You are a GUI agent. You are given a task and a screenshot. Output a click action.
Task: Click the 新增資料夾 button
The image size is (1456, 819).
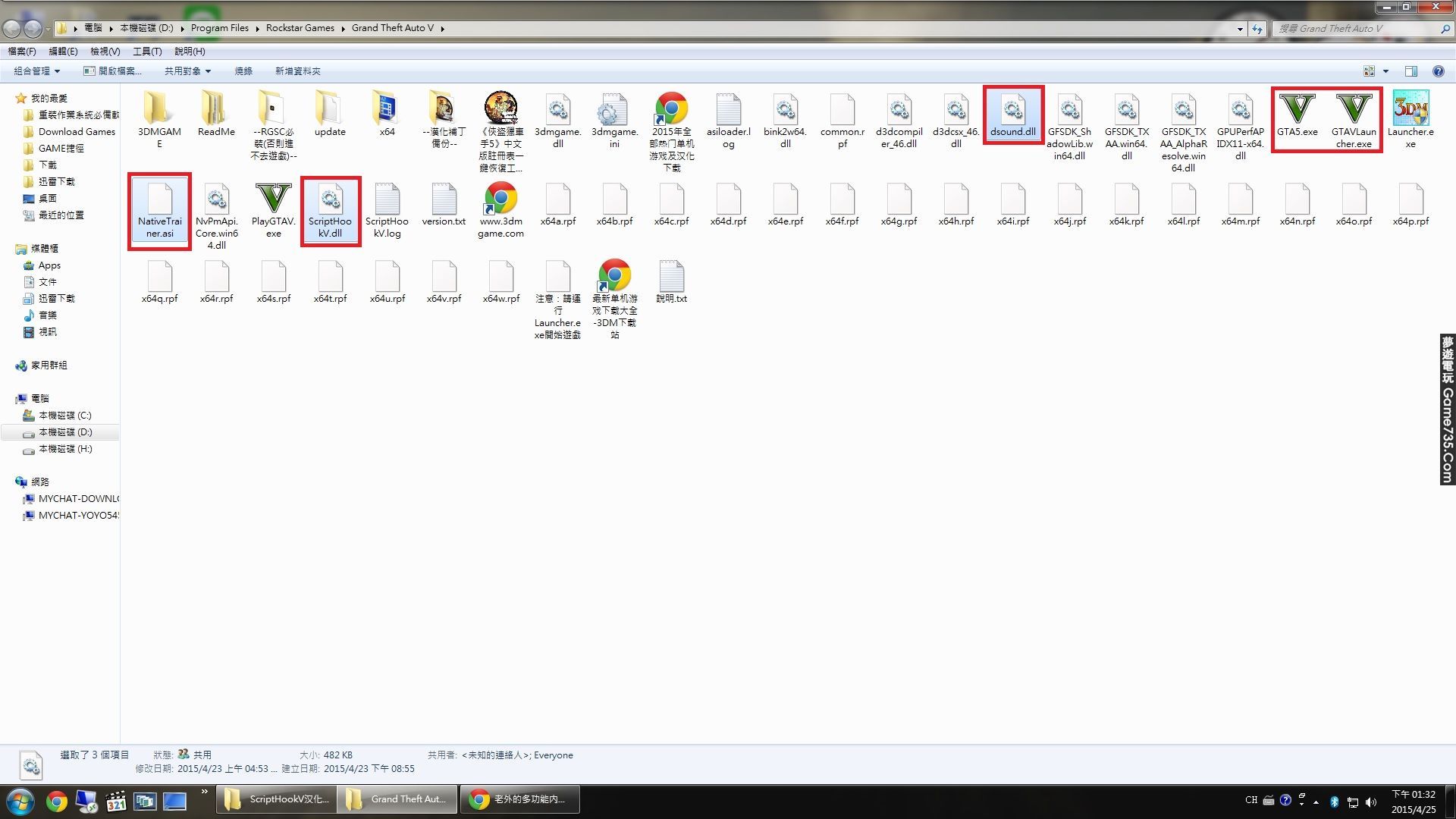[x=297, y=71]
